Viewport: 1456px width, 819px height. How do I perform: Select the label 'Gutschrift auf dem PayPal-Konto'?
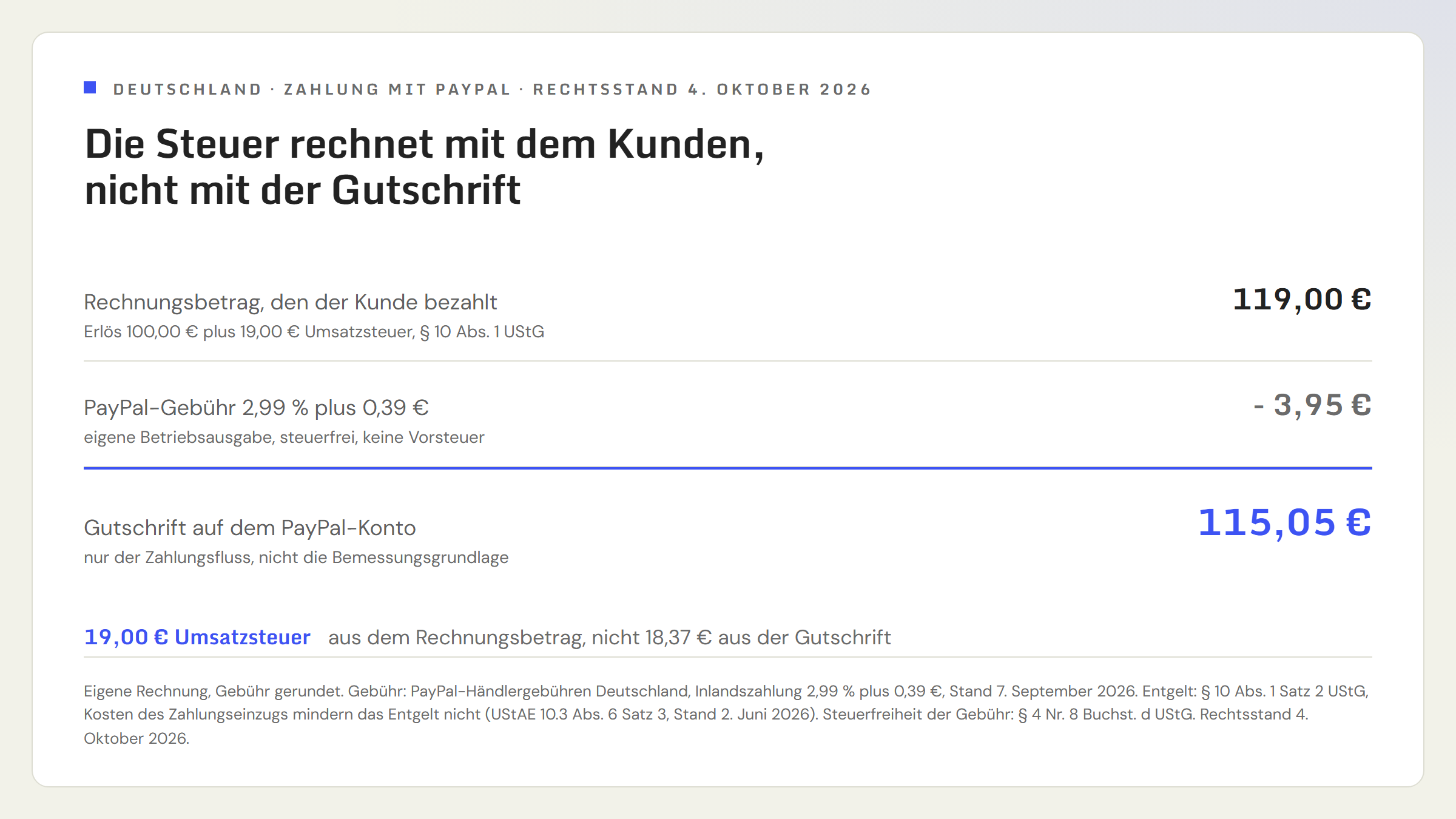250,528
